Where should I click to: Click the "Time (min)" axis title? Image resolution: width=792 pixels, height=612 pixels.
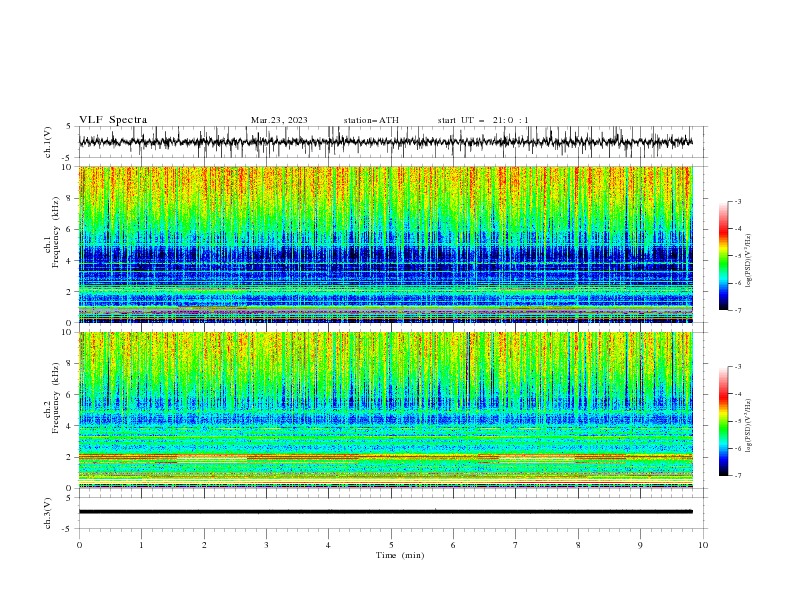[400, 555]
